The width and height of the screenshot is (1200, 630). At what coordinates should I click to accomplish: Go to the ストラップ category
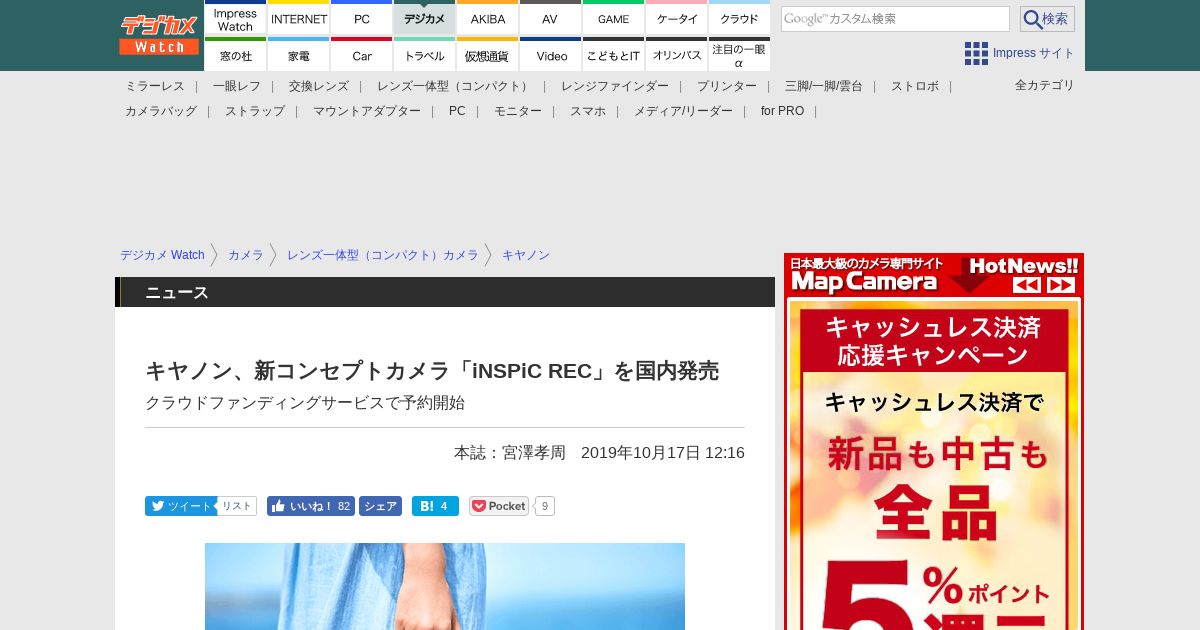tap(255, 111)
